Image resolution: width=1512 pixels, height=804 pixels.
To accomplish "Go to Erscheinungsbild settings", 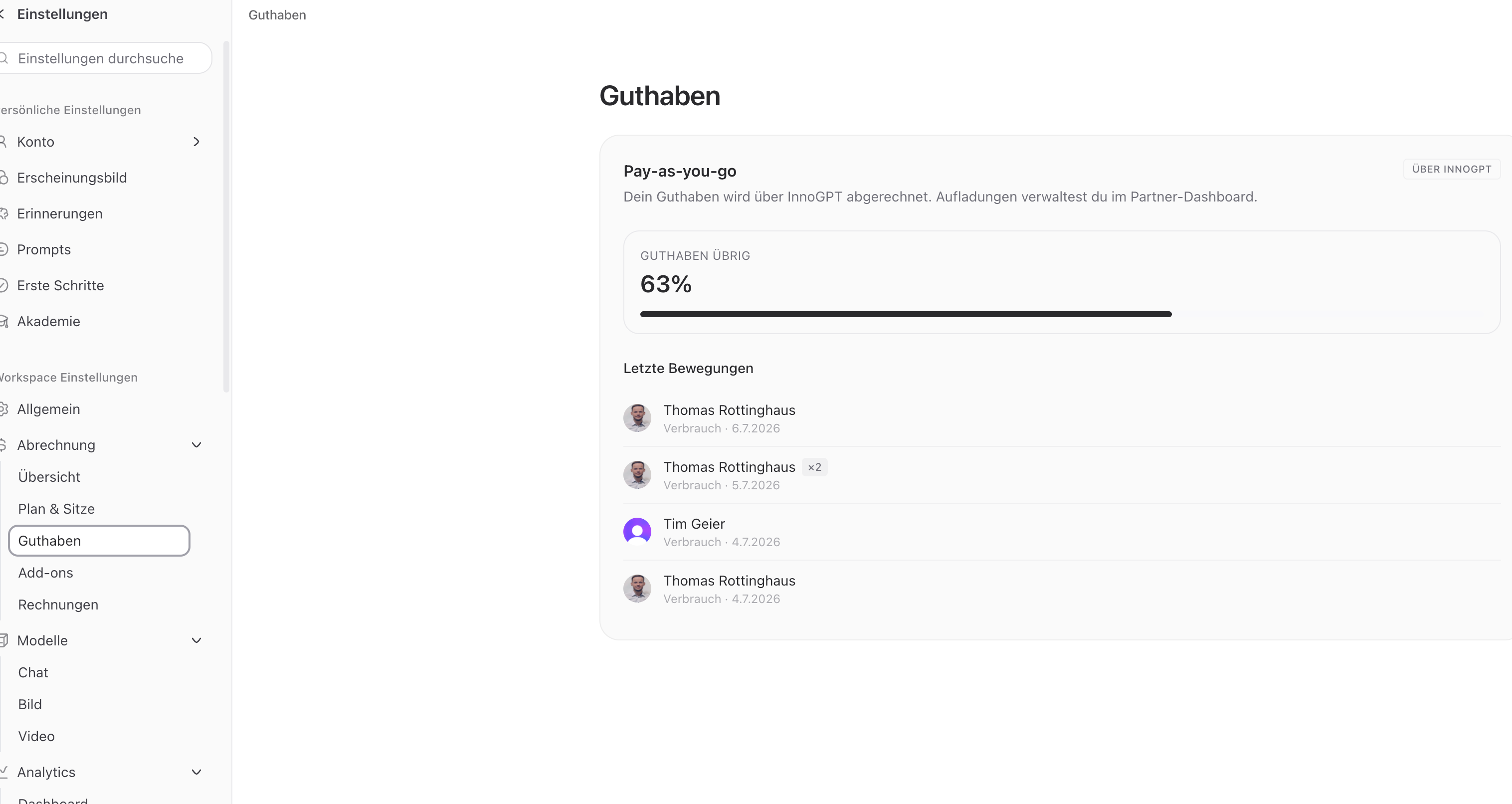I will (x=72, y=177).
